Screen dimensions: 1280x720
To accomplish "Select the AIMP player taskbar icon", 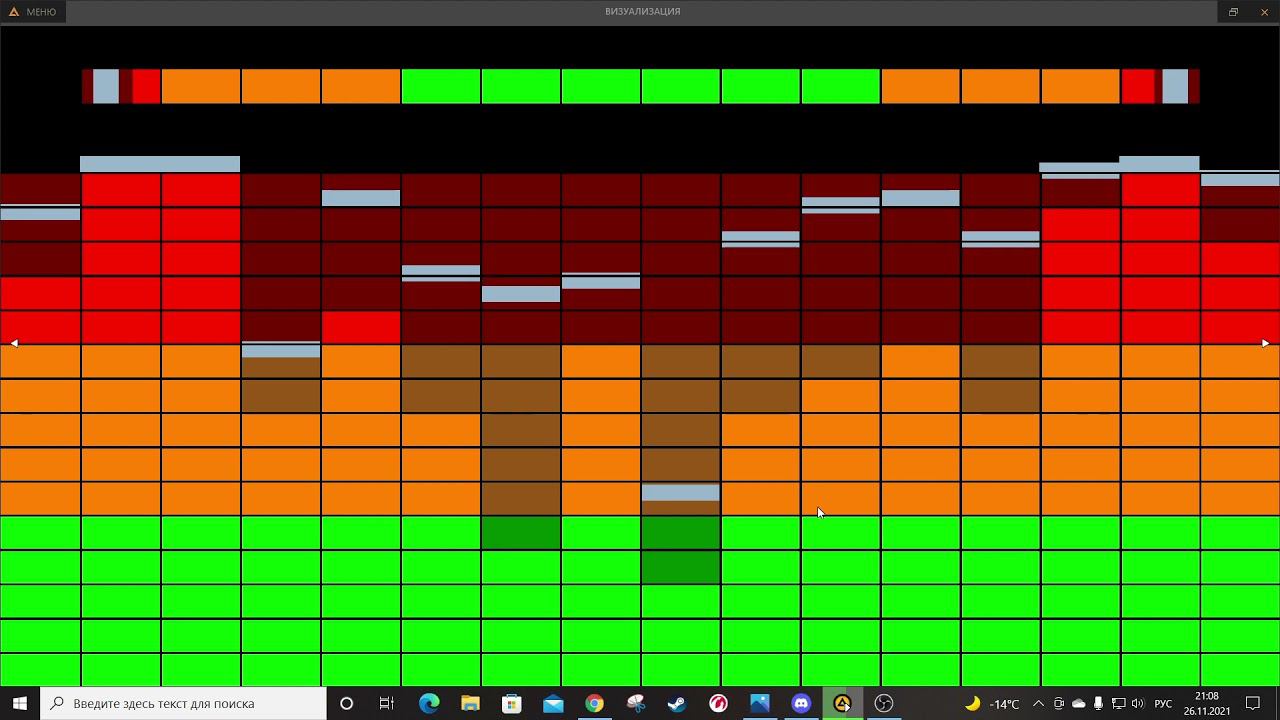I will [x=842, y=703].
